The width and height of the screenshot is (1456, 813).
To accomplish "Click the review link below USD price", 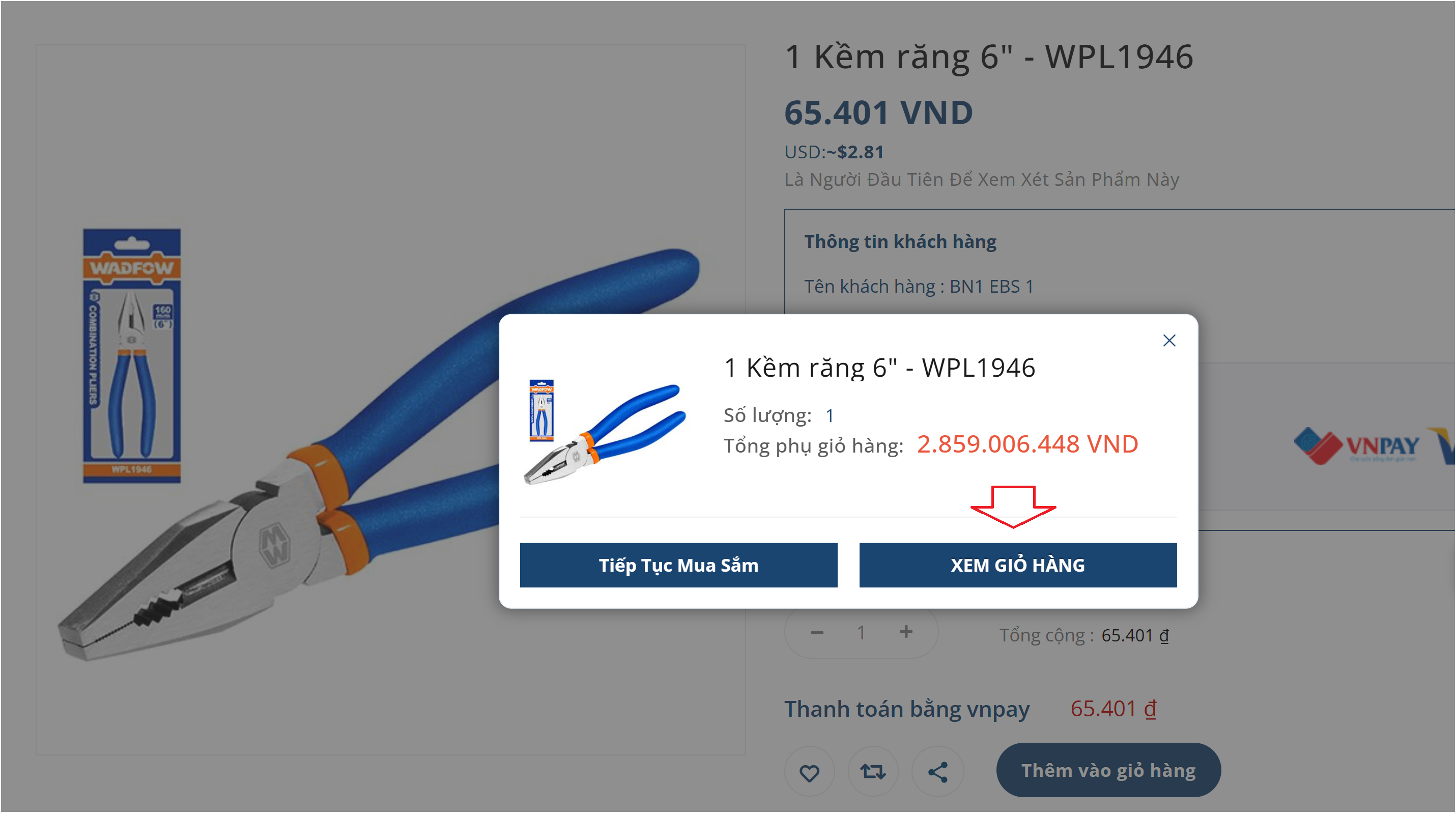I will 981,179.
